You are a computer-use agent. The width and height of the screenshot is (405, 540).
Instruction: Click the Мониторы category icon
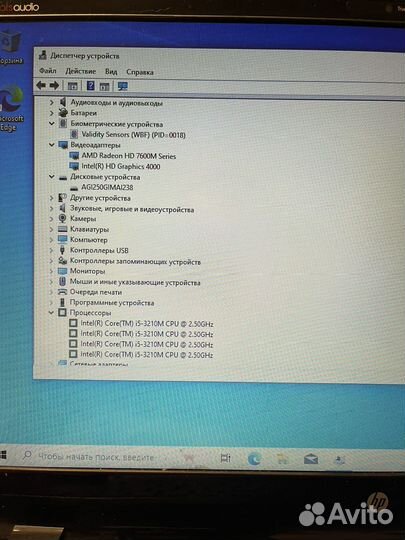point(62,271)
